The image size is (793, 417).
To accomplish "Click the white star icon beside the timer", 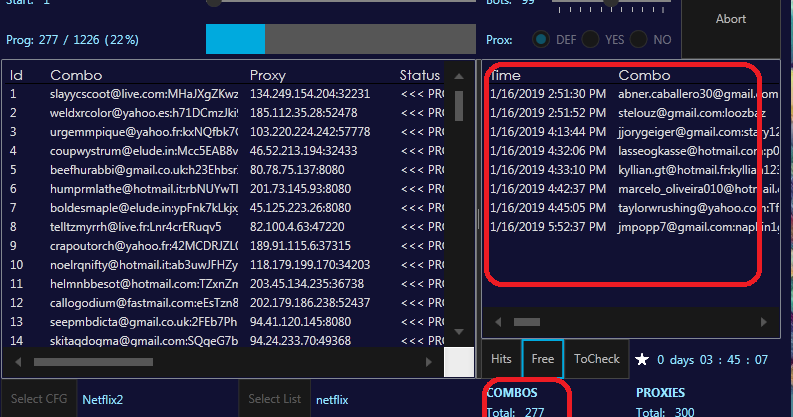I will pyautogui.click(x=642, y=359).
